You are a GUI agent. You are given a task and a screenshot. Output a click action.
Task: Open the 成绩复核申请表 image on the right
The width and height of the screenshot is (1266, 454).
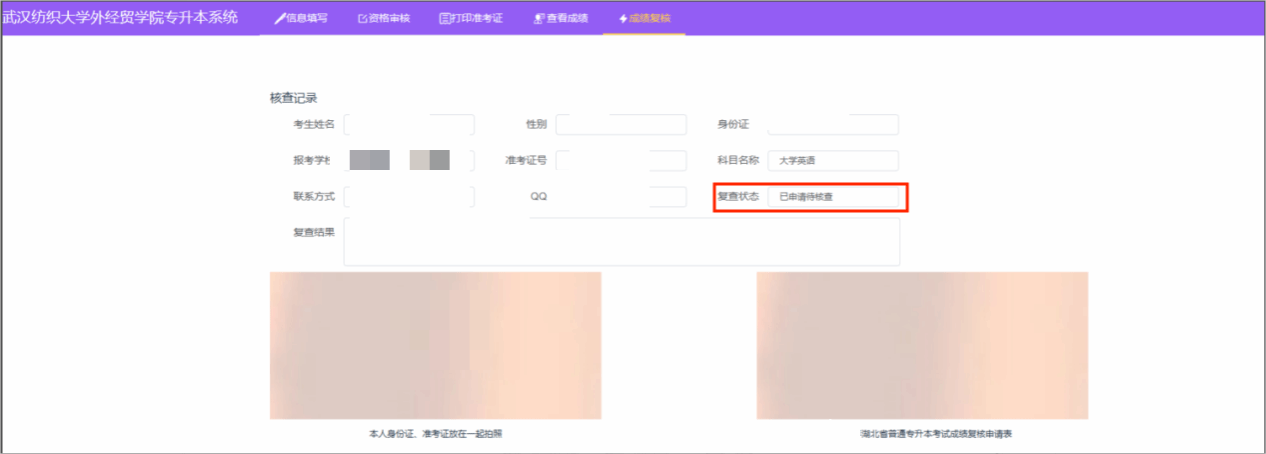pyautogui.click(x=922, y=345)
